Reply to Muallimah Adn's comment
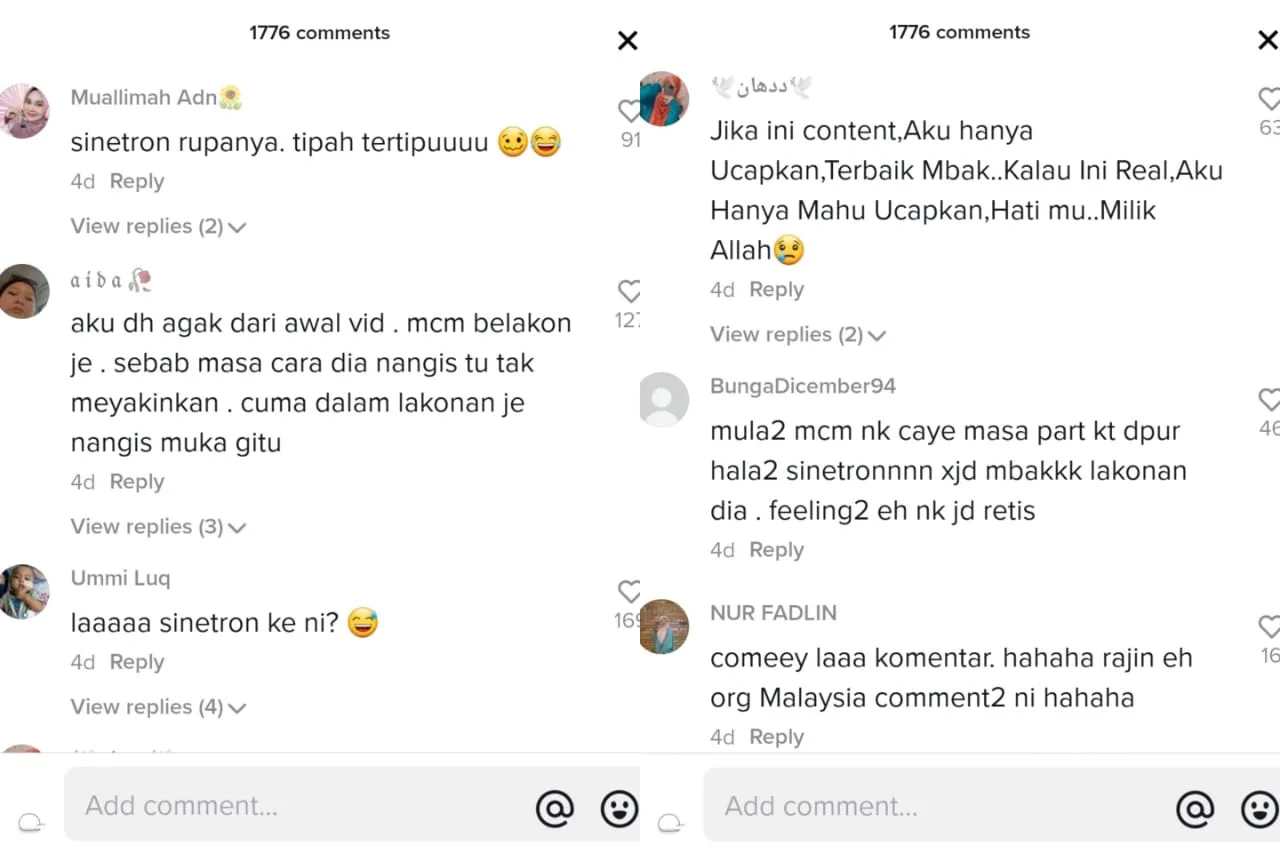This screenshot has height=853, width=1280. 137,181
